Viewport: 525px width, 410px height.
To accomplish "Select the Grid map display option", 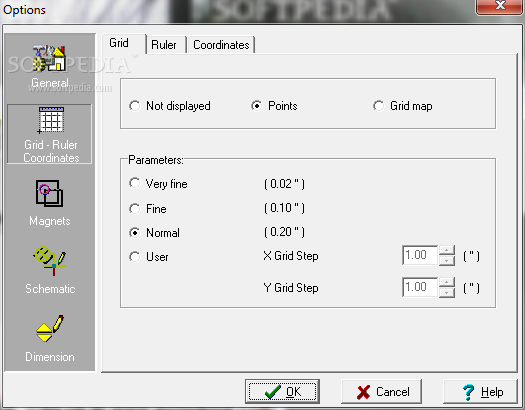I will (403, 106).
